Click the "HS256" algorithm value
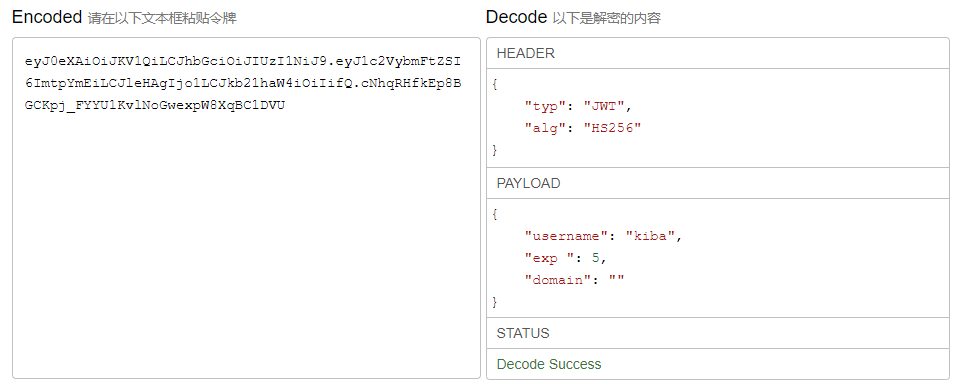 [613, 128]
